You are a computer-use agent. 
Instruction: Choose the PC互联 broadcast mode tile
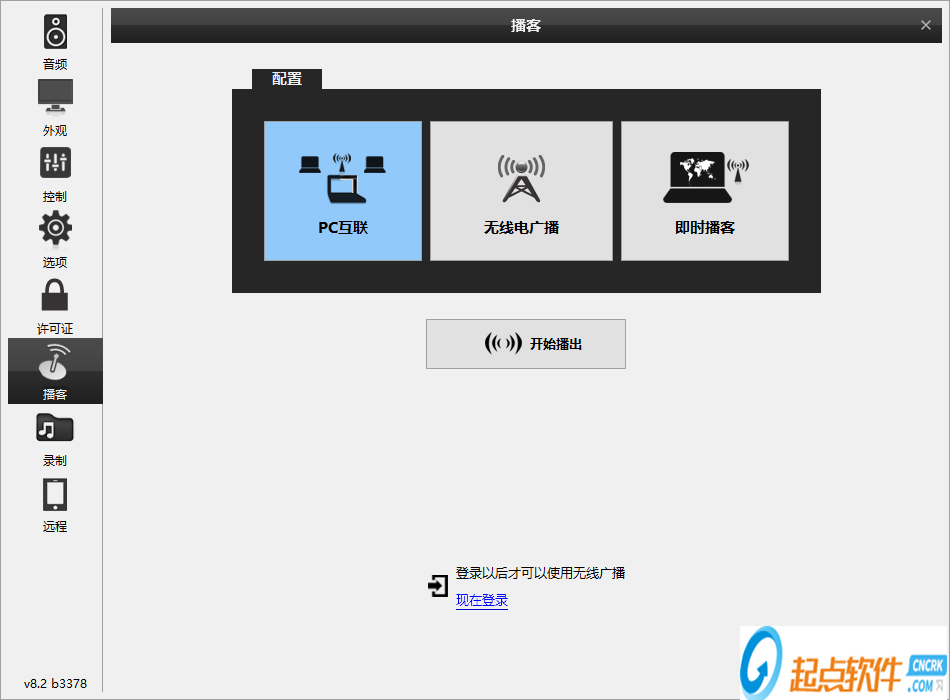click(x=343, y=191)
